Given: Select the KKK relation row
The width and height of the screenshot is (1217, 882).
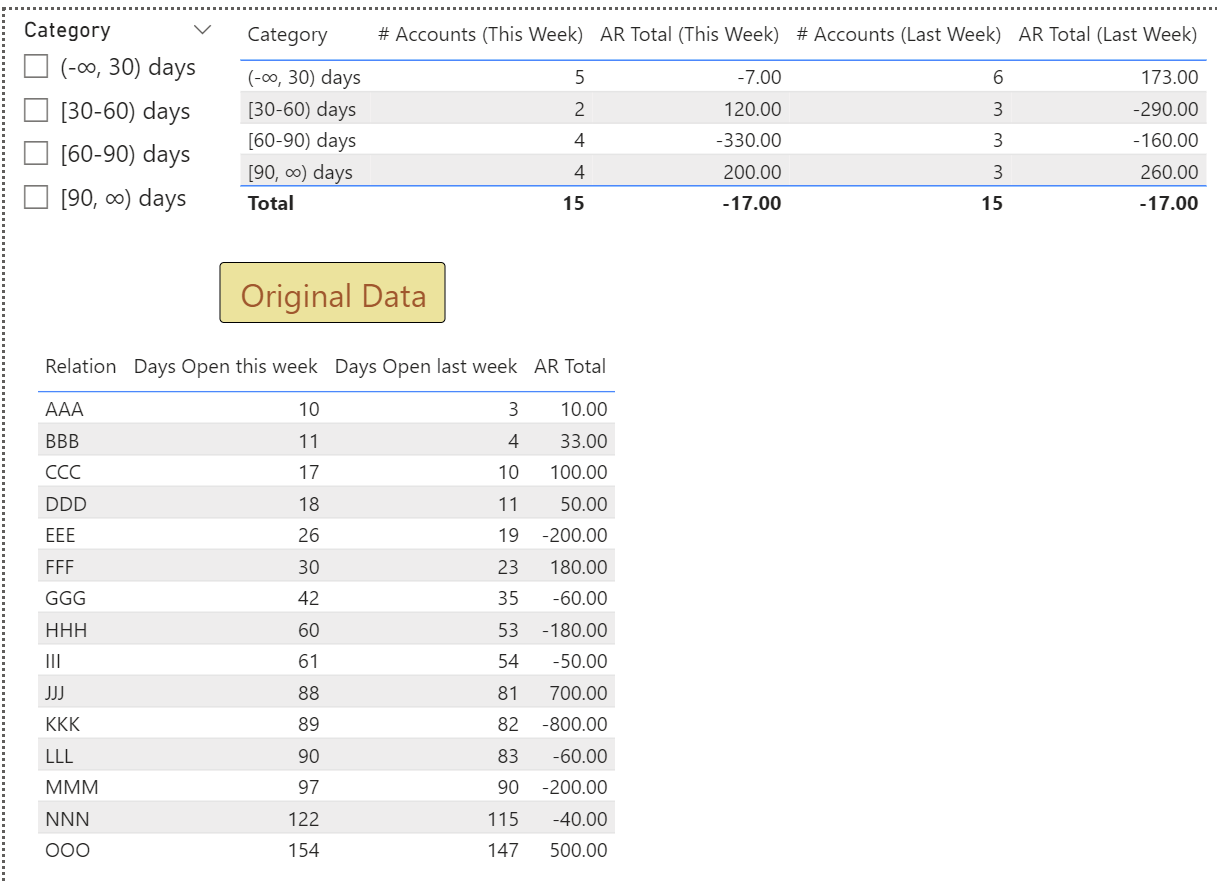Looking at the screenshot, I should click(x=327, y=724).
